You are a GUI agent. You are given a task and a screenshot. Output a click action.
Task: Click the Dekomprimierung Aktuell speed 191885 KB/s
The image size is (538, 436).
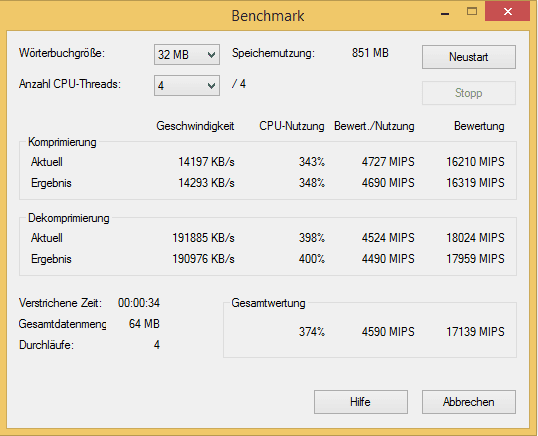click(x=203, y=238)
